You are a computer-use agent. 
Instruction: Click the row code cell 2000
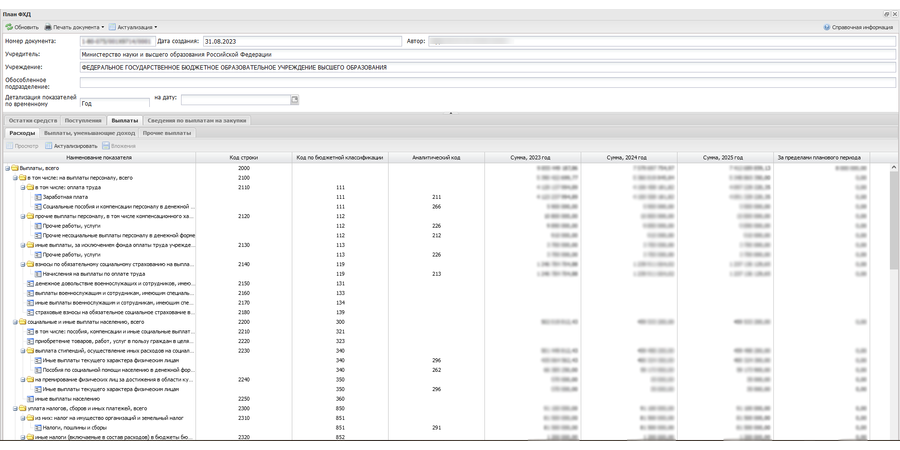(x=244, y=168)
